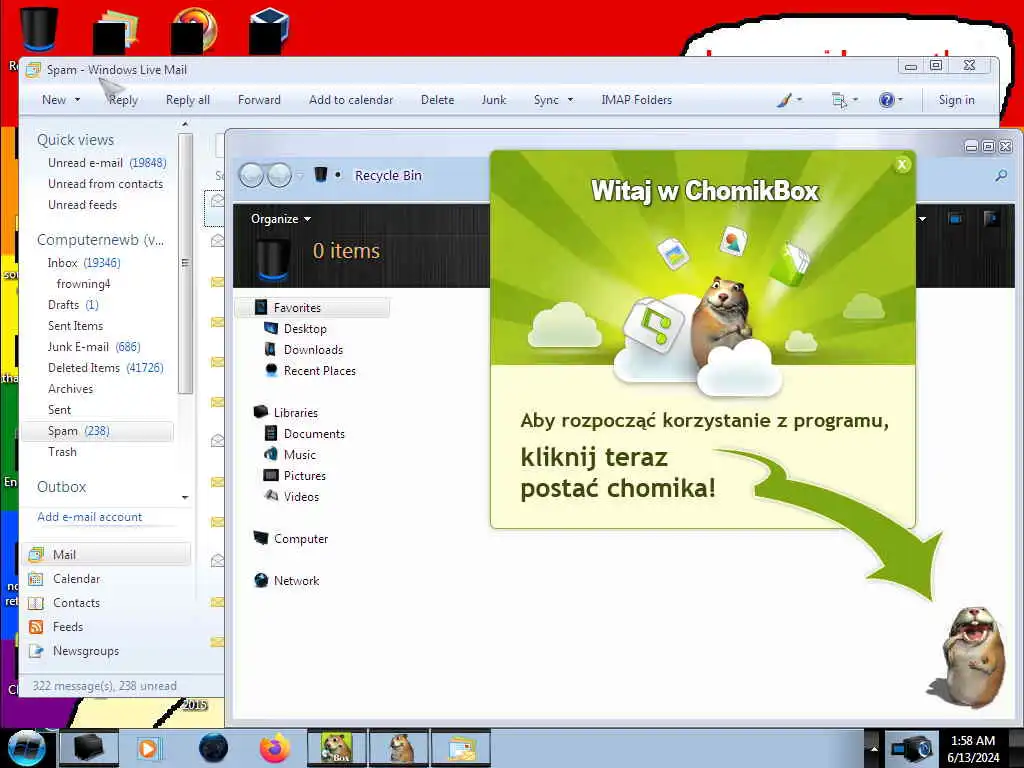Collapse the Quick views header

click(x=75, y=140)
